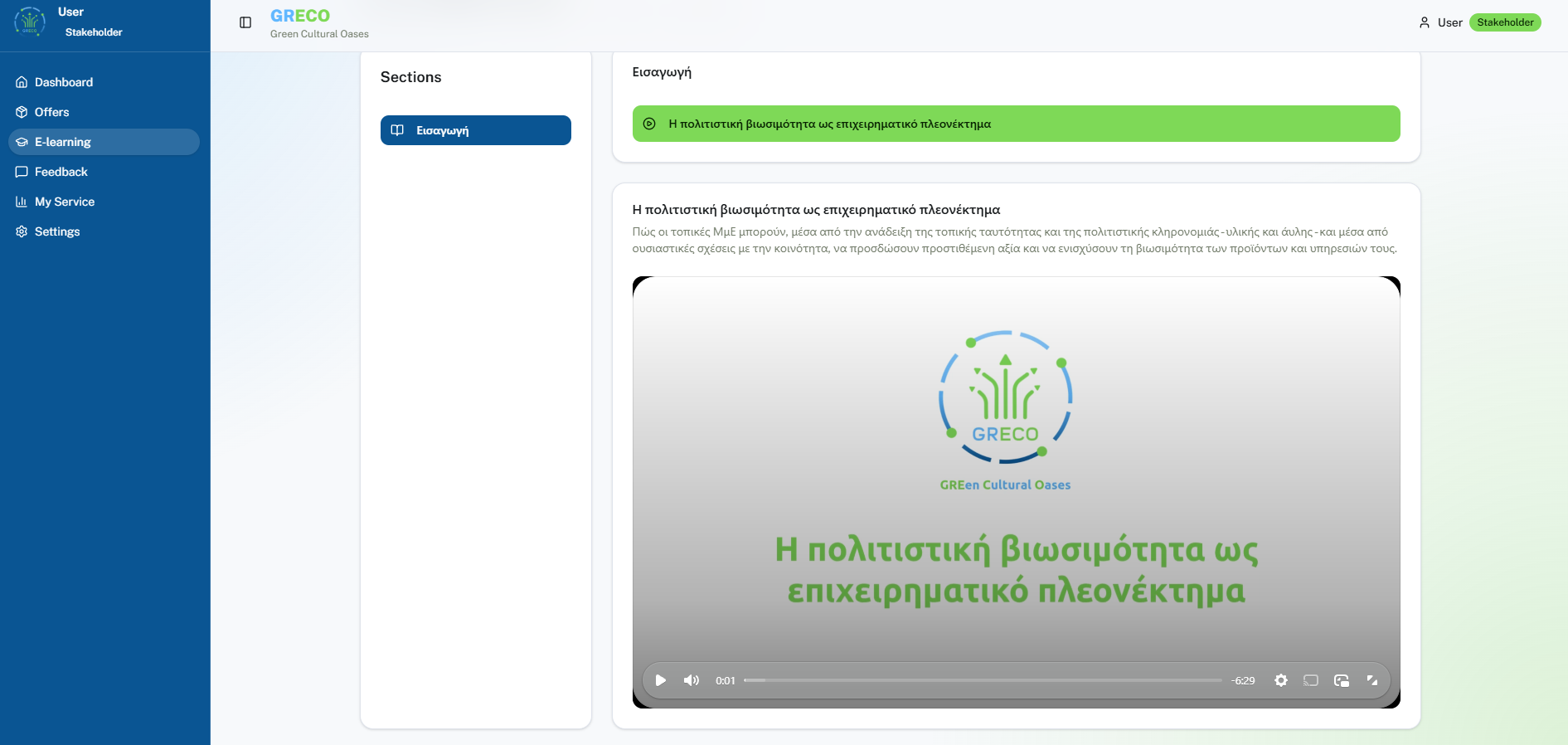
Task: Mute the video volume
Action: point(692,680)
